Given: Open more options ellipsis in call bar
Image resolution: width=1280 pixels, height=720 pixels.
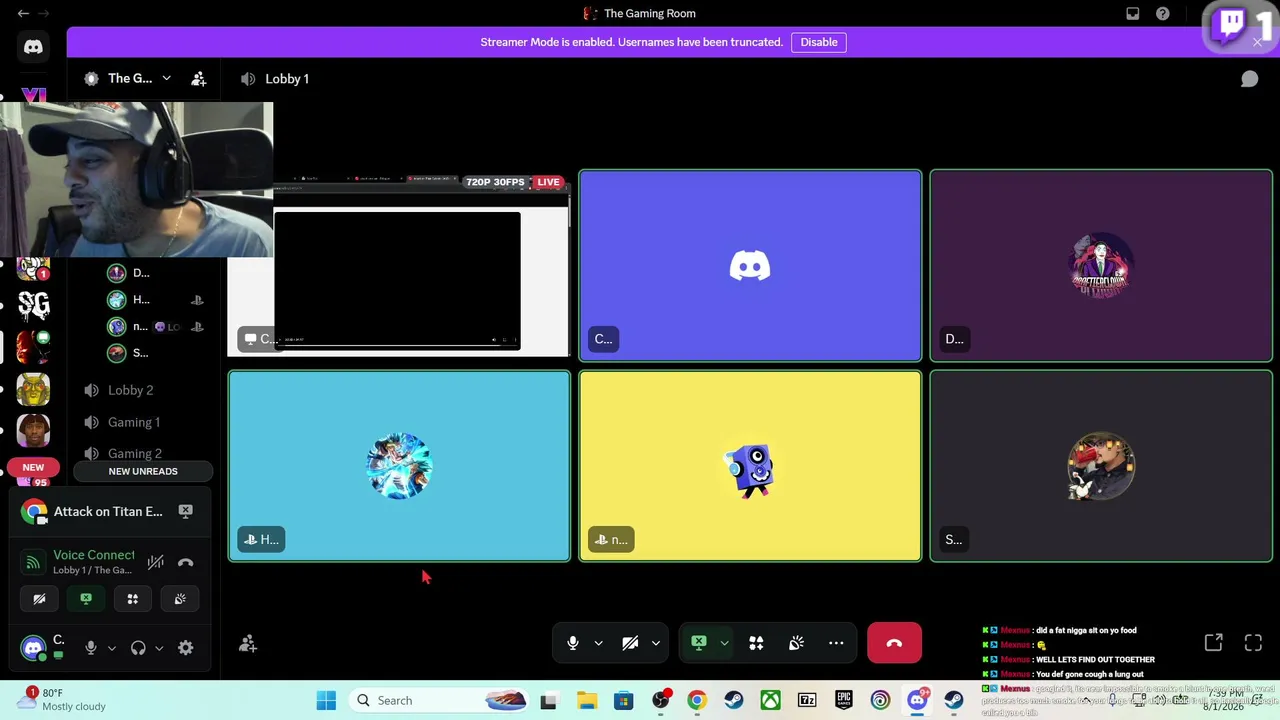Looking at the screenshot, I should 836,643.
